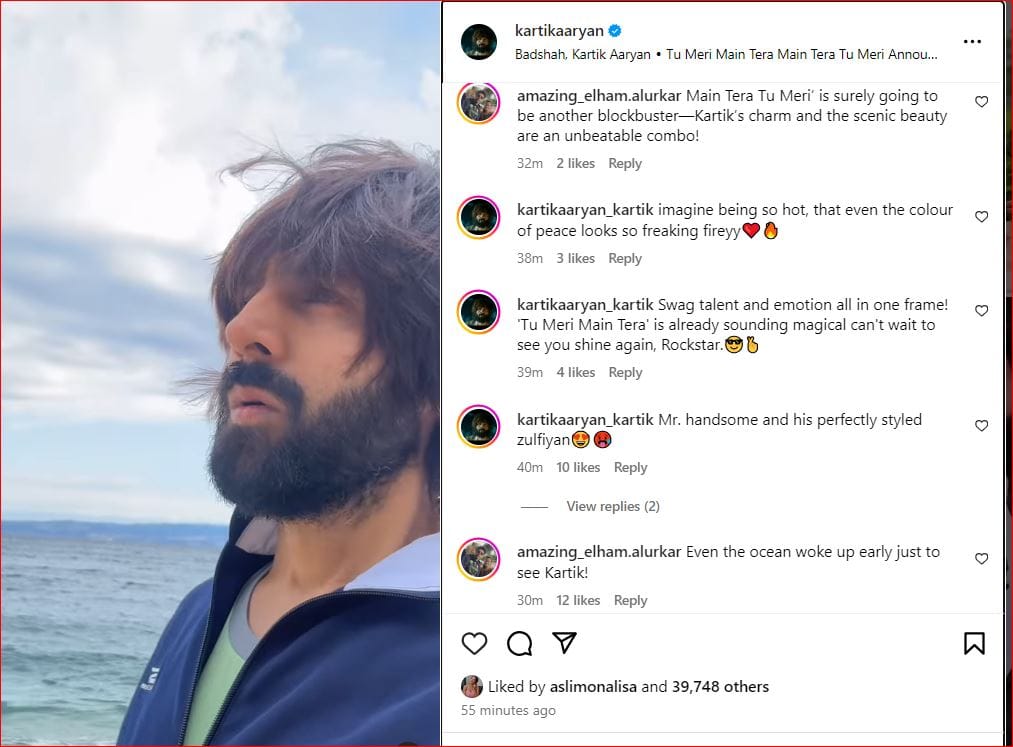This screenshot has height=747, width=1013.
Task: Show who liked the 12 likes comment
Action: coord(578,600)
